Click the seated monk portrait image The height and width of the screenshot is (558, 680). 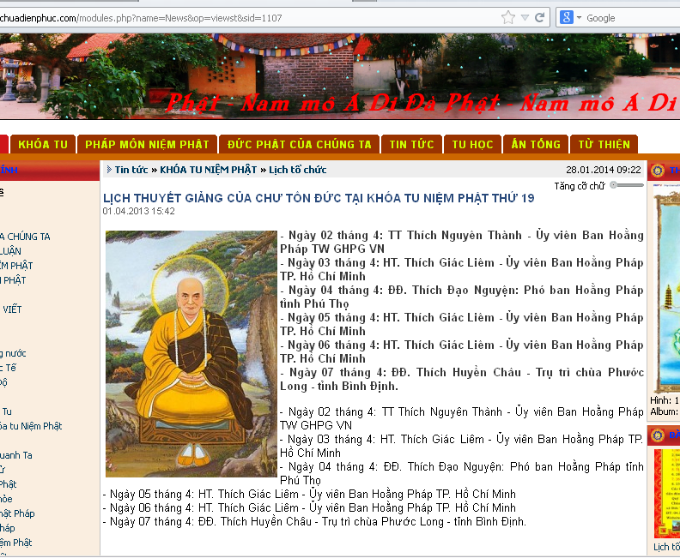(191, 354)
